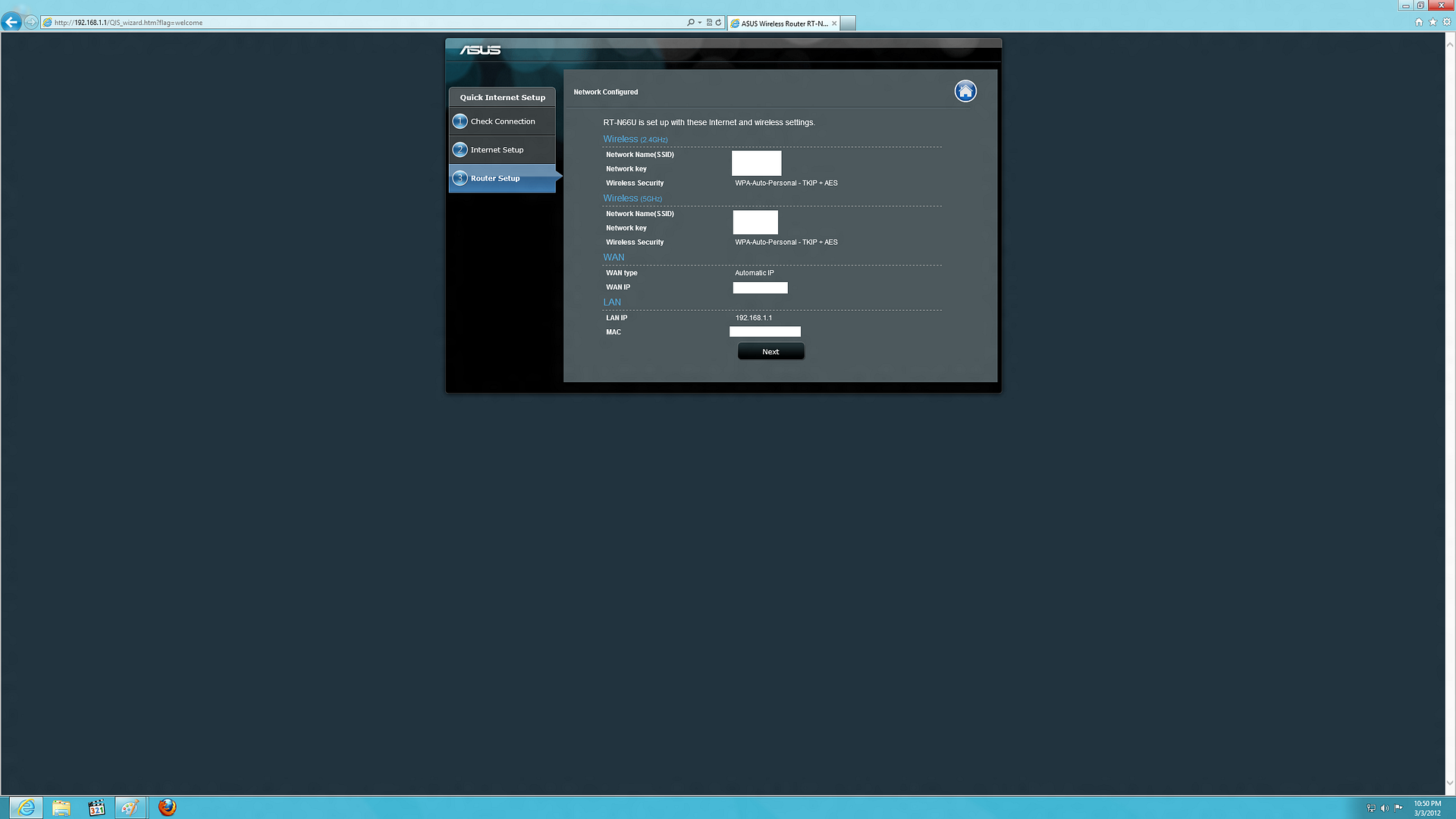Click the browser forward arrow

30,22
